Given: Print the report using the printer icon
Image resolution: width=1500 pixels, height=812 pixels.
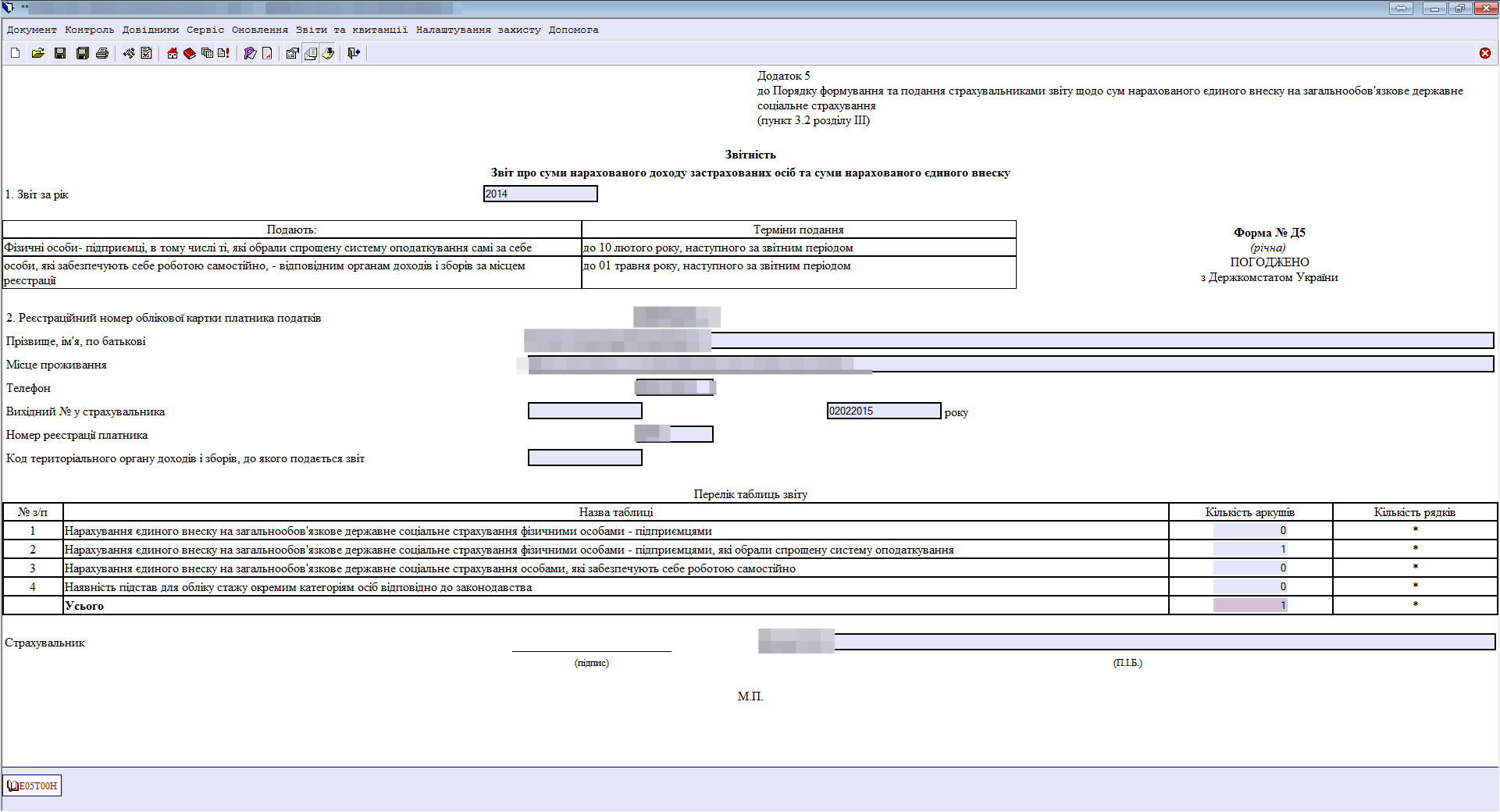Looking at the screenshot, I should 102,53.
